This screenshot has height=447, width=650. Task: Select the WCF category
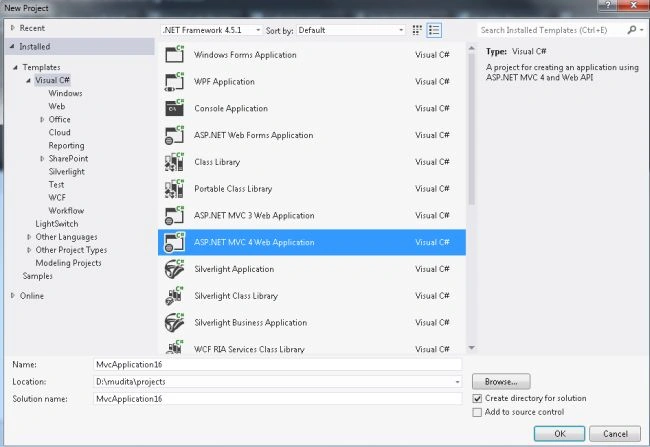(57, 198)
